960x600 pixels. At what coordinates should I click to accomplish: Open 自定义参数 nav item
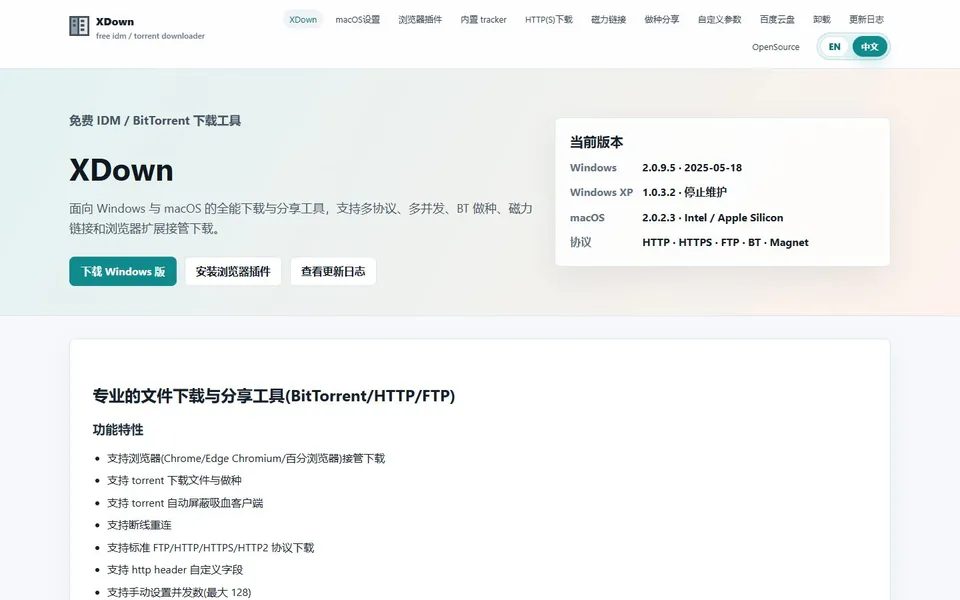click(719, 20)
